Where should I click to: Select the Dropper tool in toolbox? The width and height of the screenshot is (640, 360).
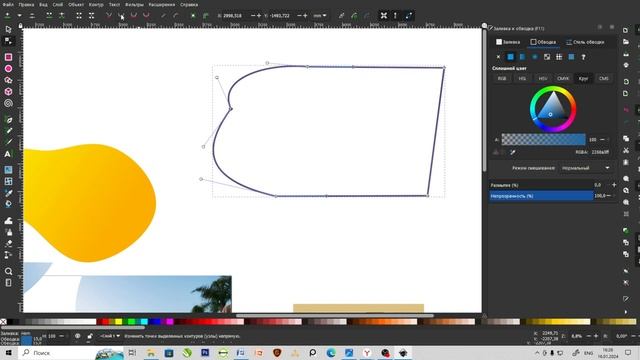coord(8,193)
